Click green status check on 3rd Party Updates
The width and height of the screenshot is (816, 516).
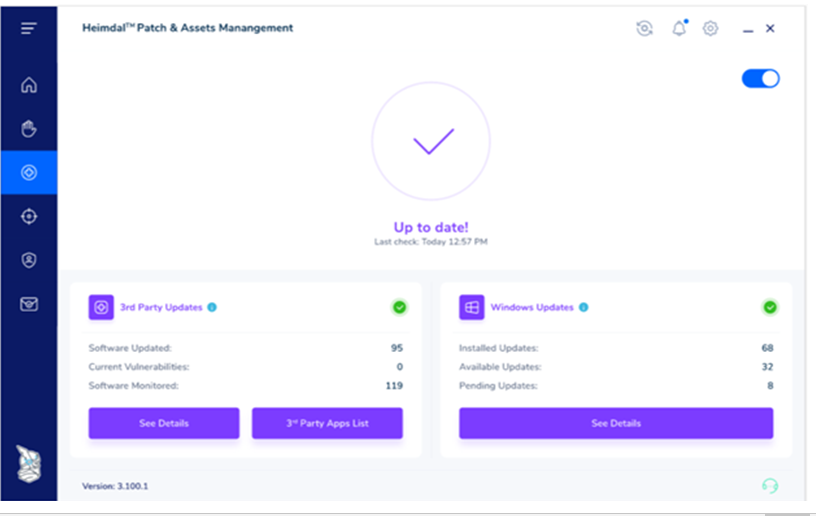[x=399, y=307]
